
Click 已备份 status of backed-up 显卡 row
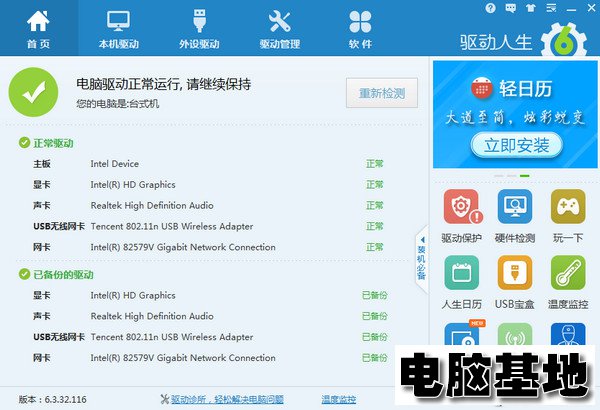pyautogui.click(x=375, y=296)
